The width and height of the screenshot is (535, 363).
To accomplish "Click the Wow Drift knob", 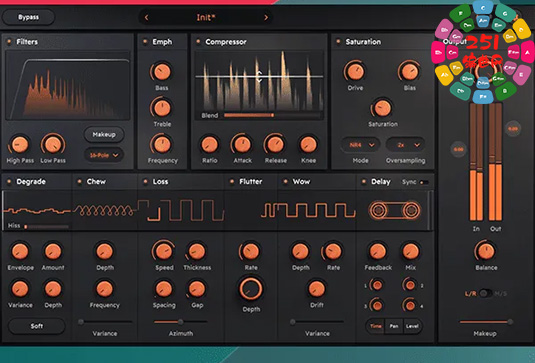I will (x=317, y=289).
